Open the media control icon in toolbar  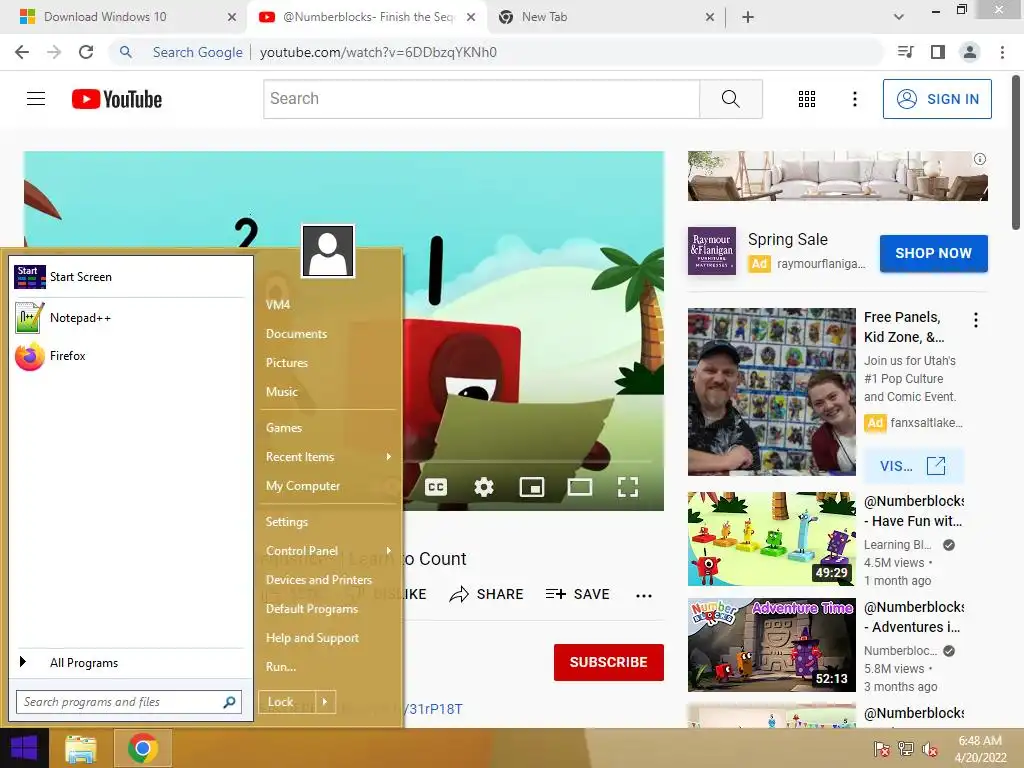[x=906, y=52]
